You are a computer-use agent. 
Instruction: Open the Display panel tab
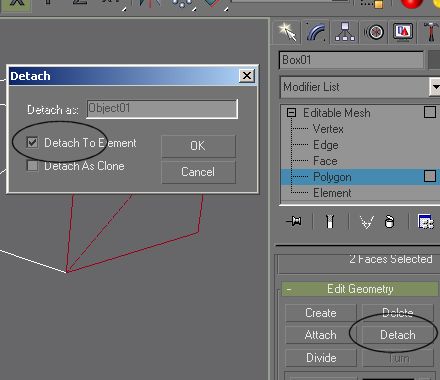403,32
